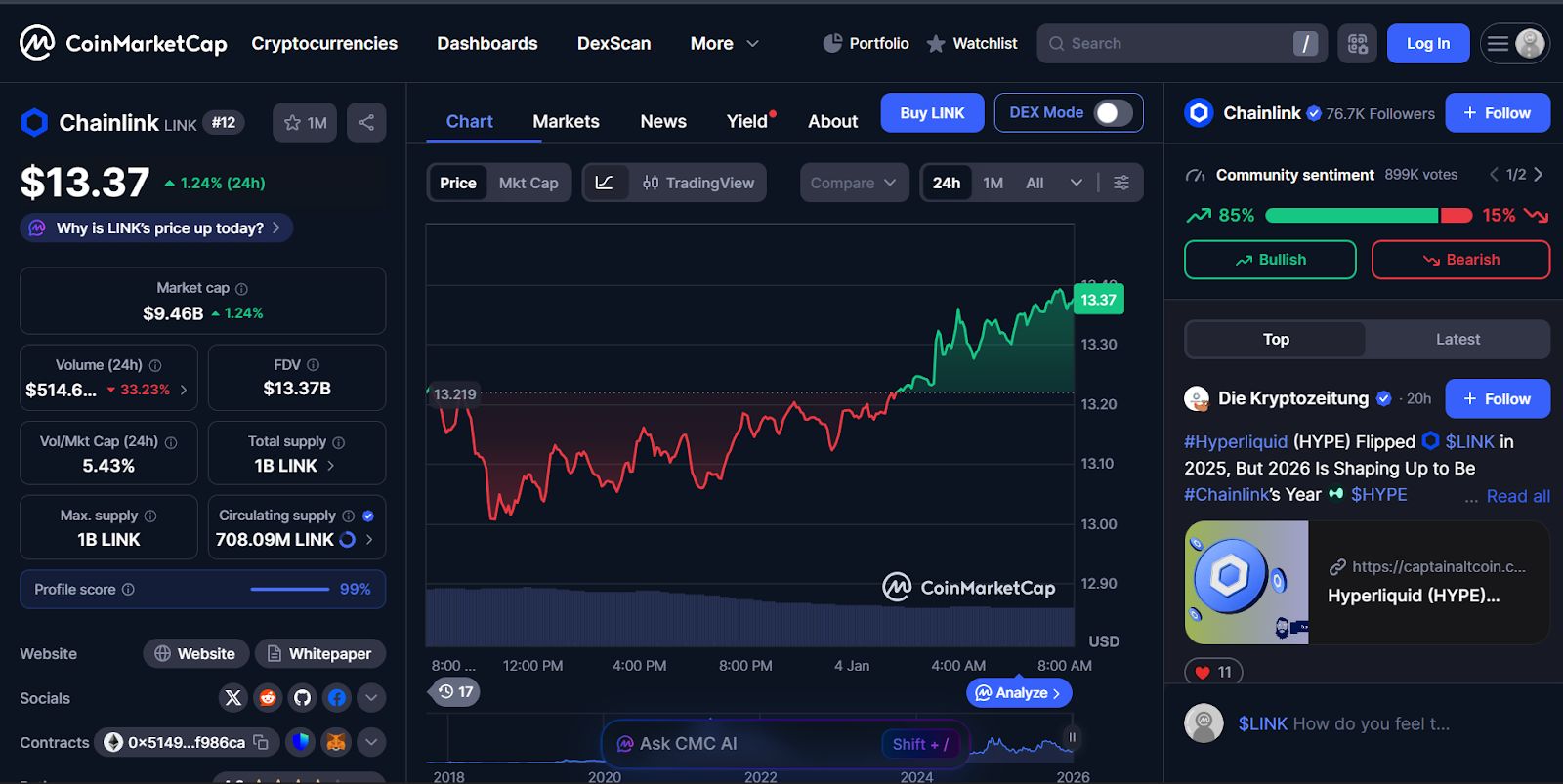Viewport: 1563px width, 784px height.
Task: Click the share icon next to Chainlink
Action: pos(366,122)
